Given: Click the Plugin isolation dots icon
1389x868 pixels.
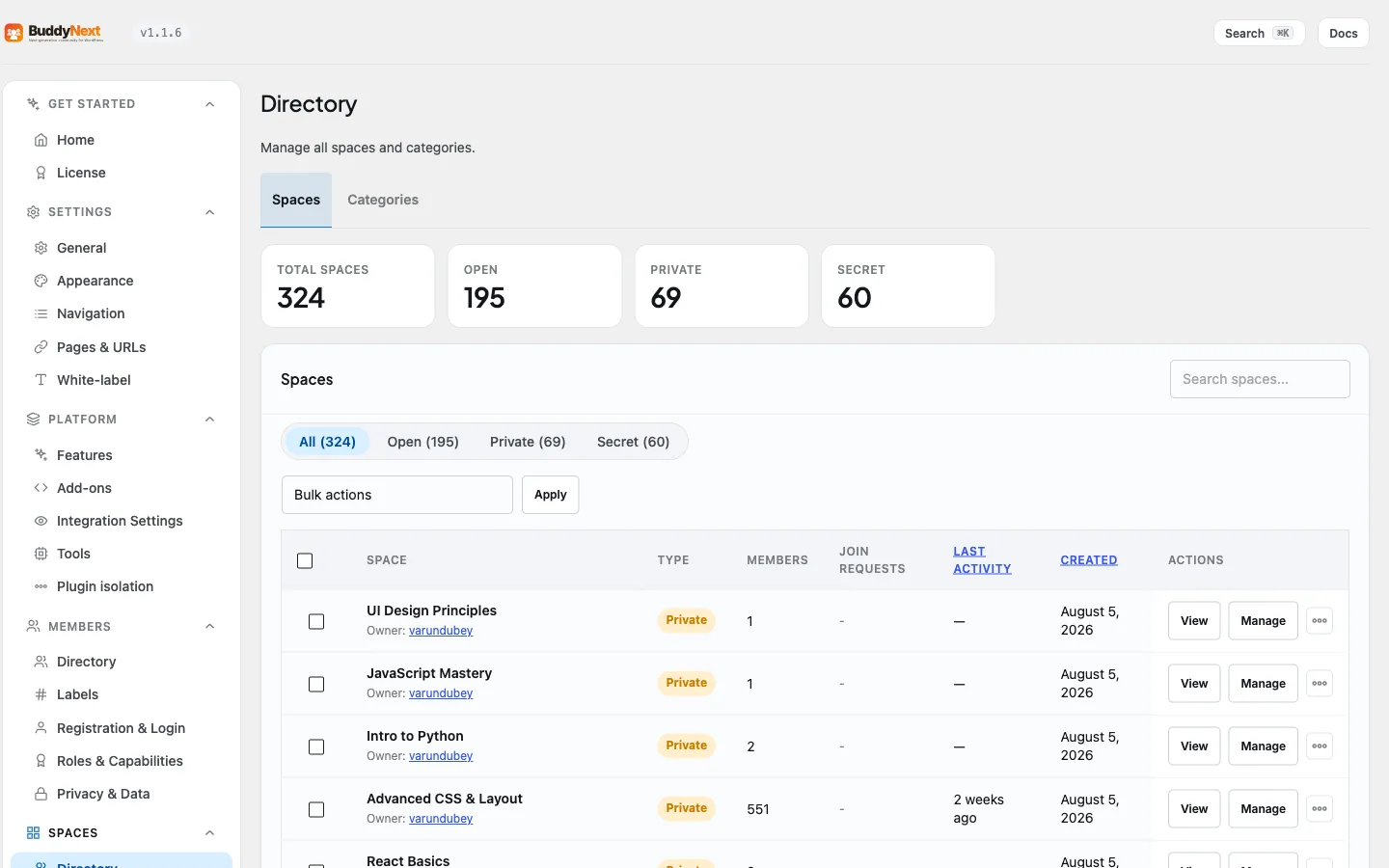Looking at the screenshot, I should coord(41,586).
